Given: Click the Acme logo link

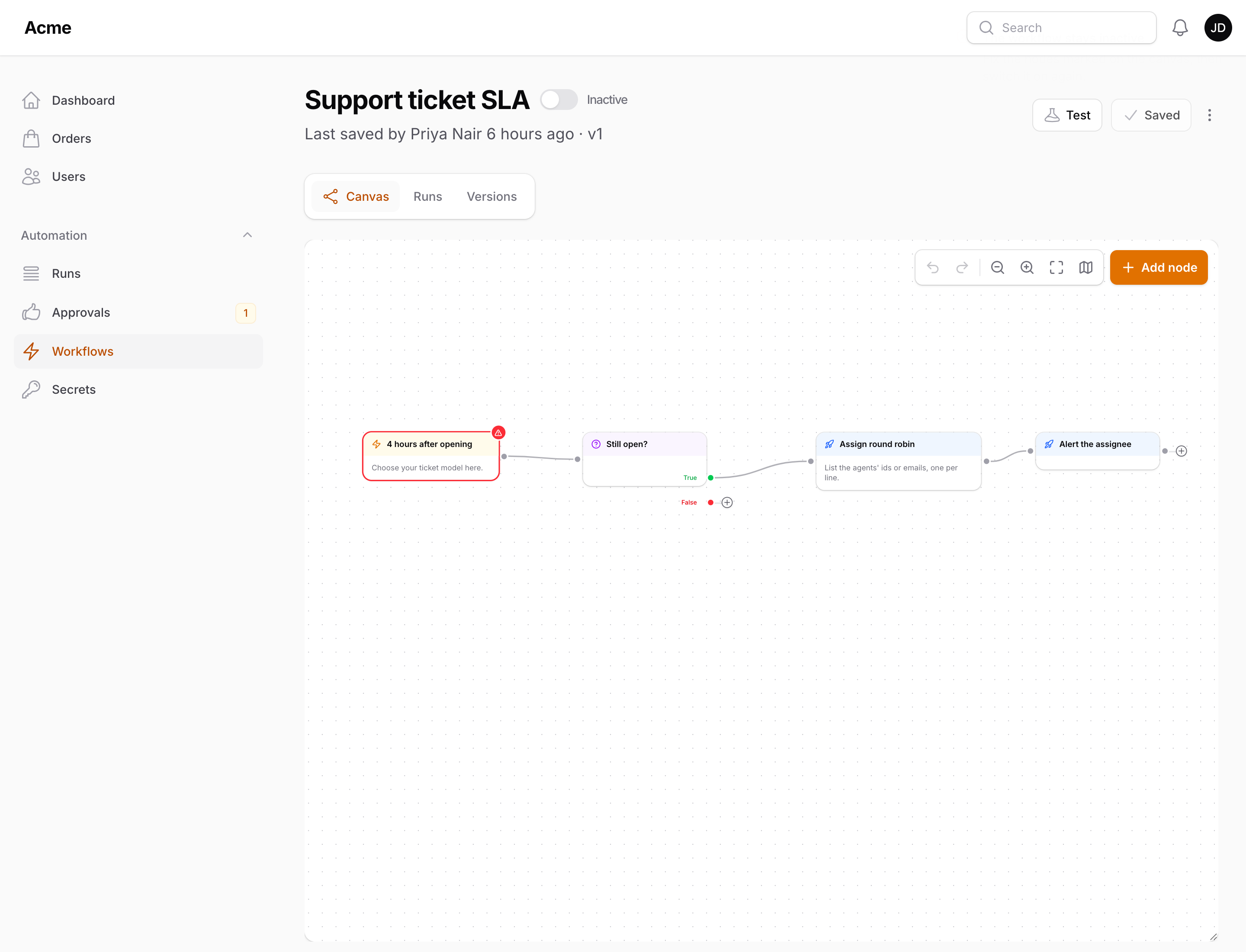Looking at the screenshot, I should click(x=48, y=28).
